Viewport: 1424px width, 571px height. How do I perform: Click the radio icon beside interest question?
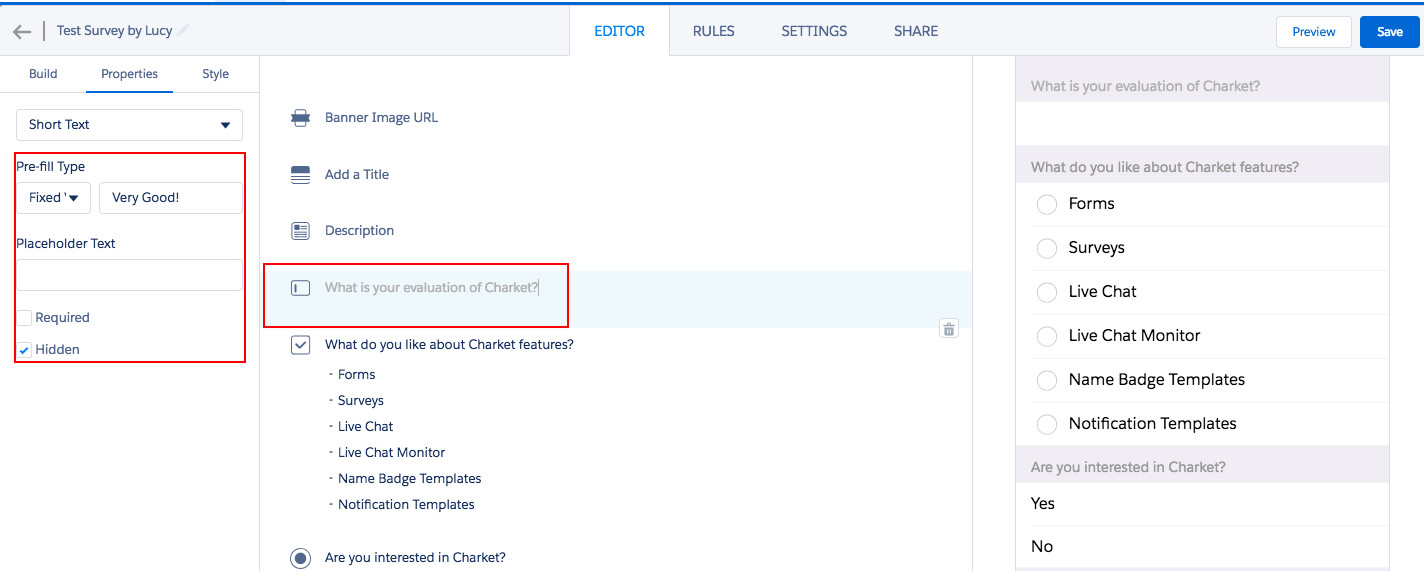300,558
